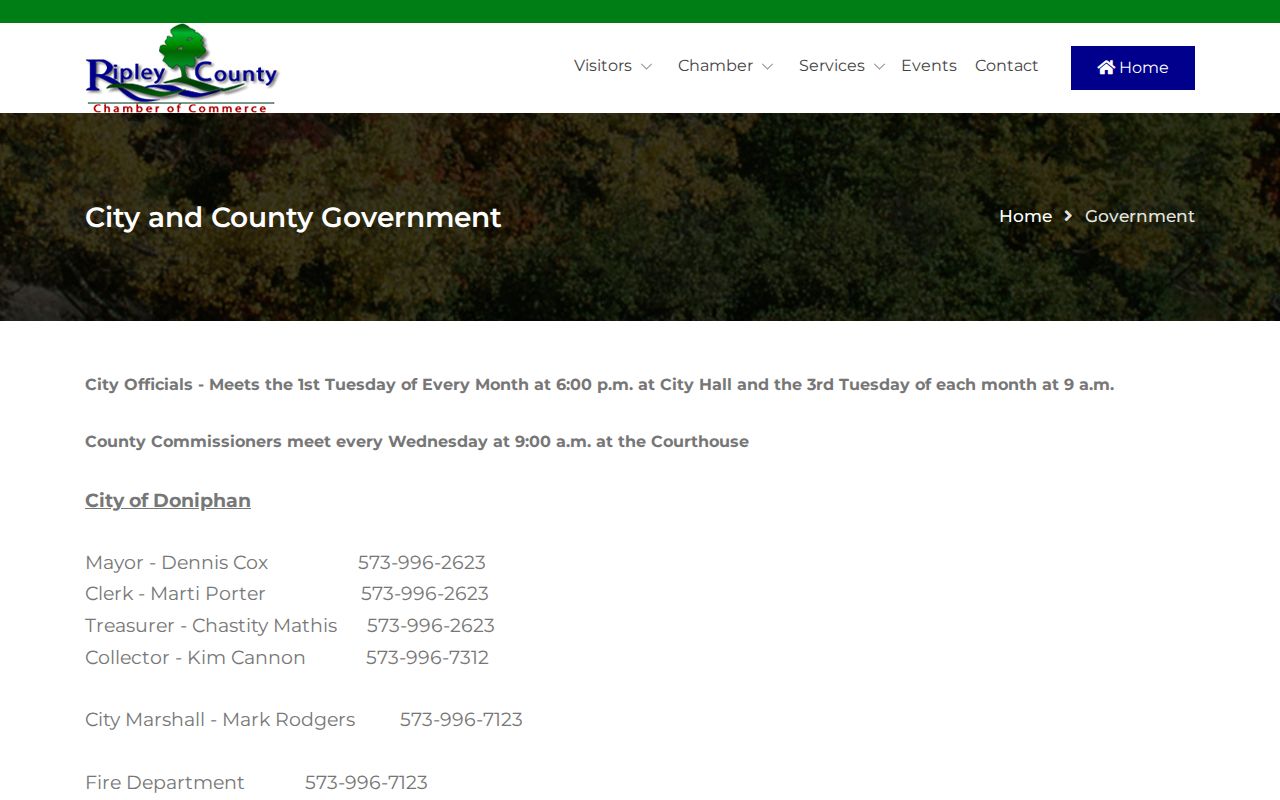Screen dimensions: 1280x800
Task: Expand the Visitors dropdown chevron
Action: 646,67
